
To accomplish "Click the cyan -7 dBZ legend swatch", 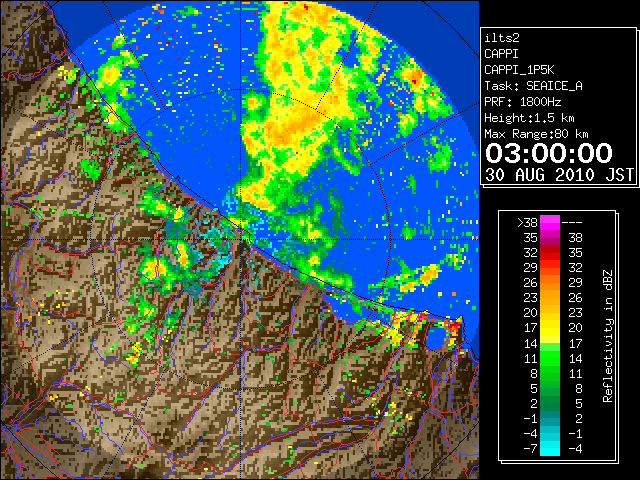I will click(x=550, y=449).
